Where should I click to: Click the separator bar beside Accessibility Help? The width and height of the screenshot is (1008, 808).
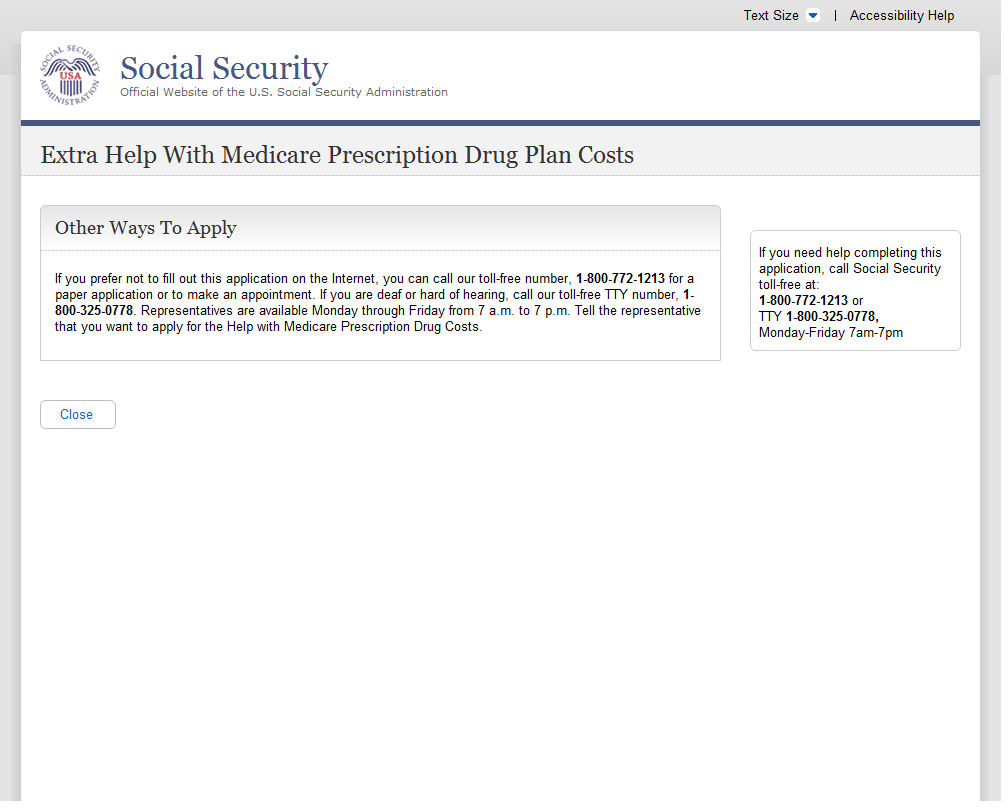coord(835,16)
